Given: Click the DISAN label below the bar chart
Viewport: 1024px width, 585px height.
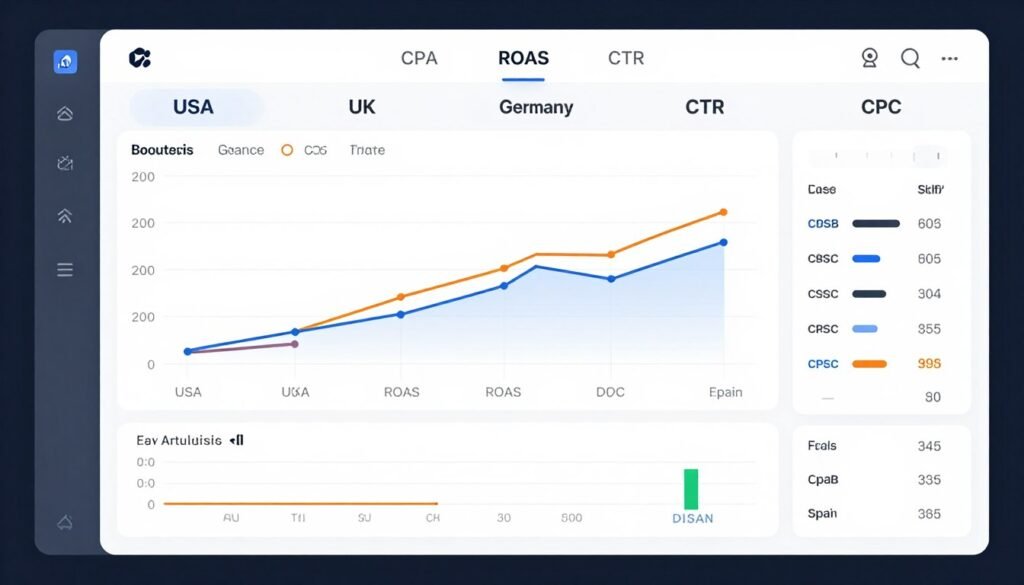Looking at the screenshot, I should pos(691,519).
